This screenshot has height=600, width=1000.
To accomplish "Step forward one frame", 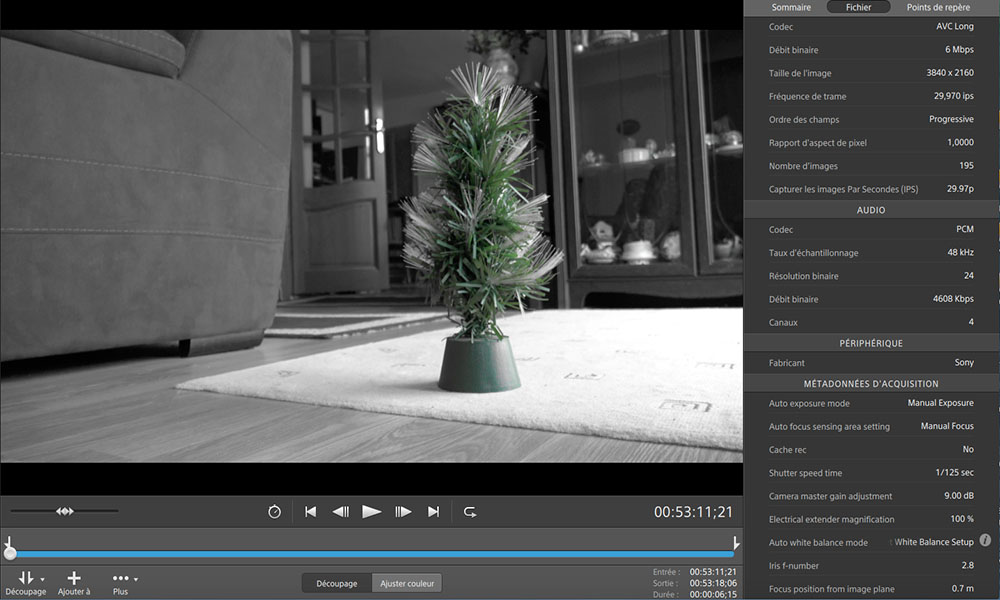I will (x=403, y=512).
